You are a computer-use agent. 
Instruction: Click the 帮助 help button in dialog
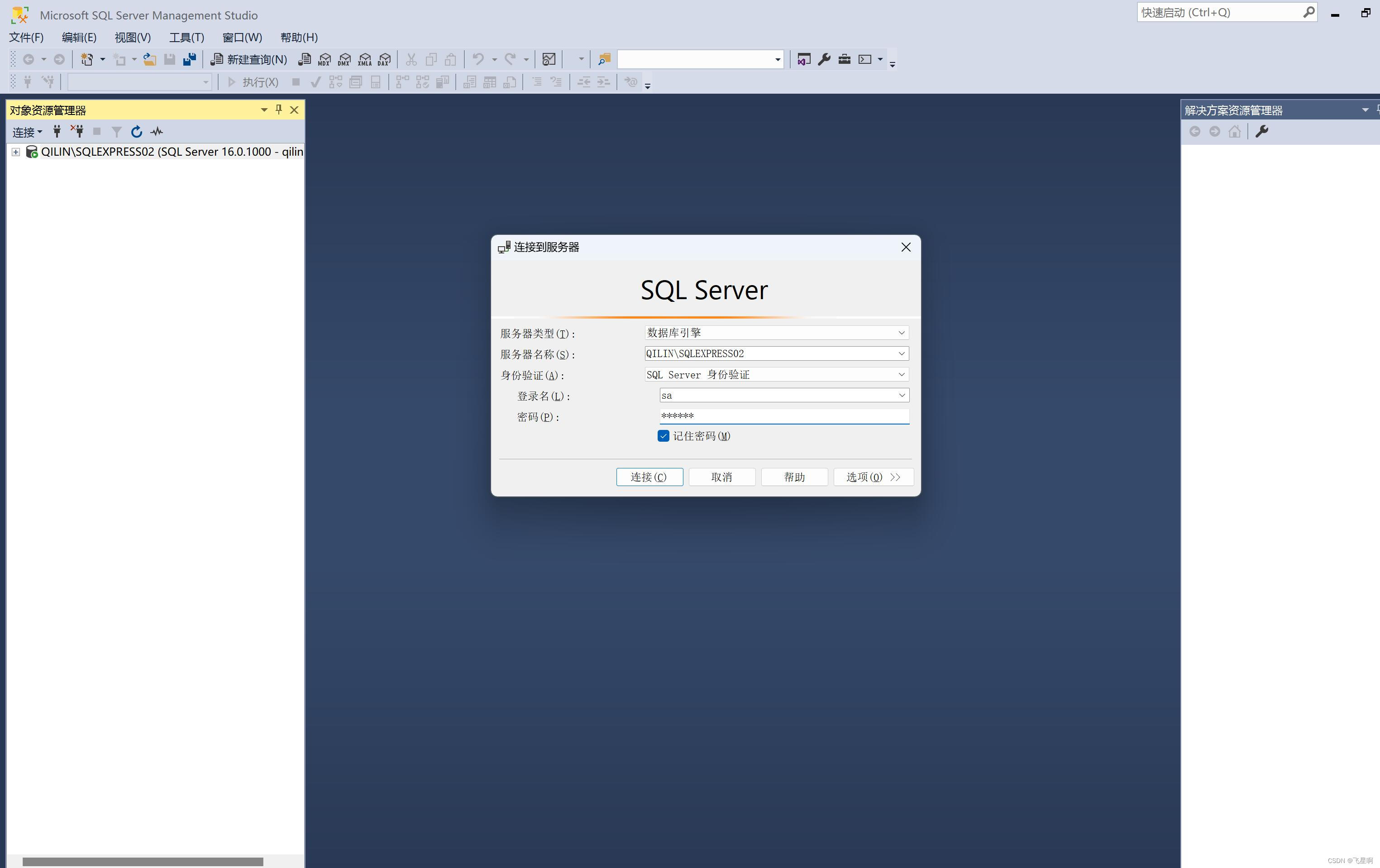794,477
